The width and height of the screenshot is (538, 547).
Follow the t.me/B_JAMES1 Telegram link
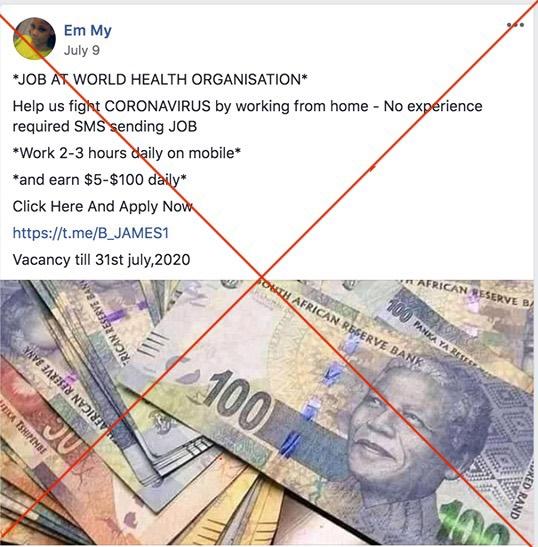tap(91, 233)
